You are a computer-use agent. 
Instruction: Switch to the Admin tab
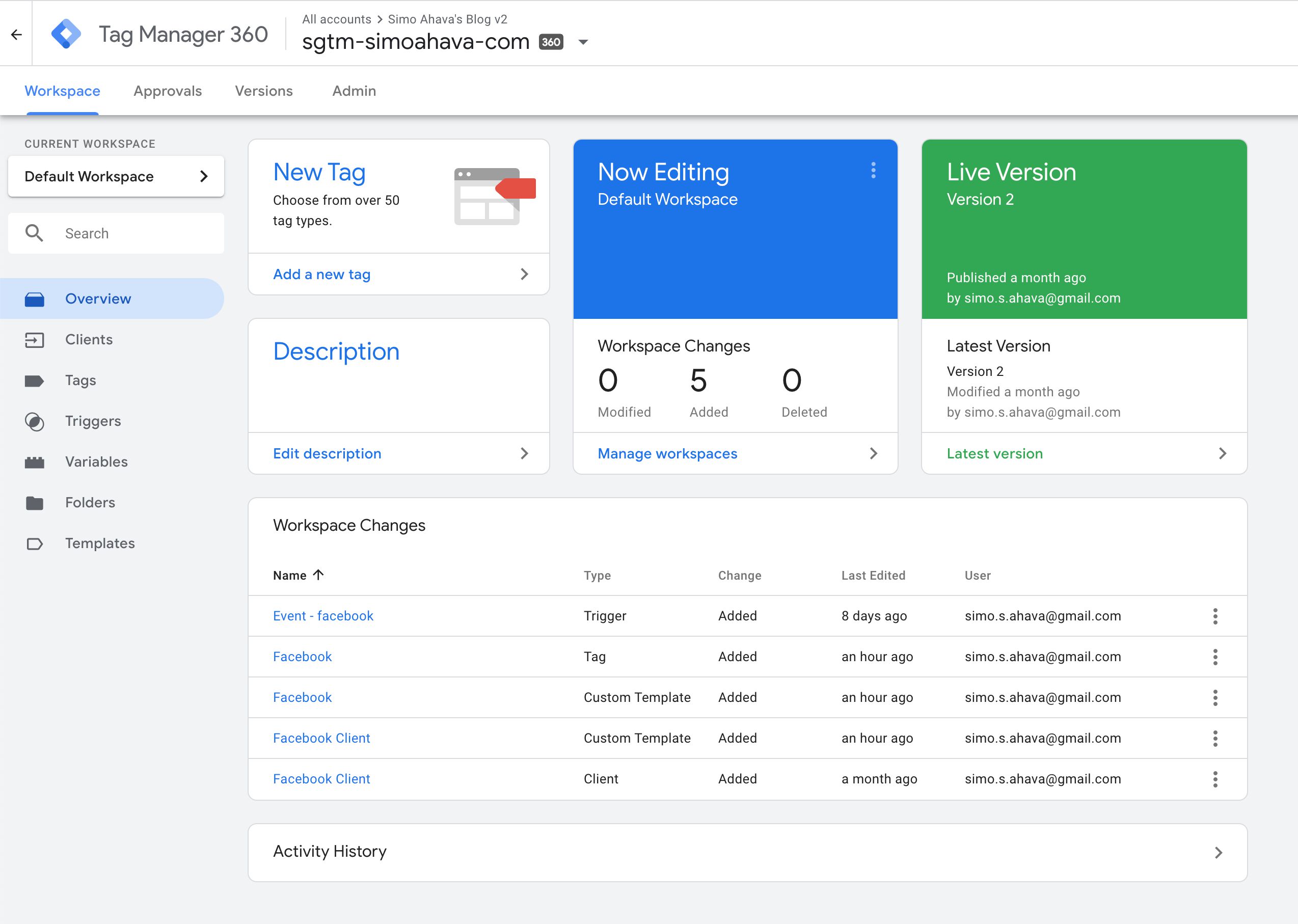coord(354,91)
